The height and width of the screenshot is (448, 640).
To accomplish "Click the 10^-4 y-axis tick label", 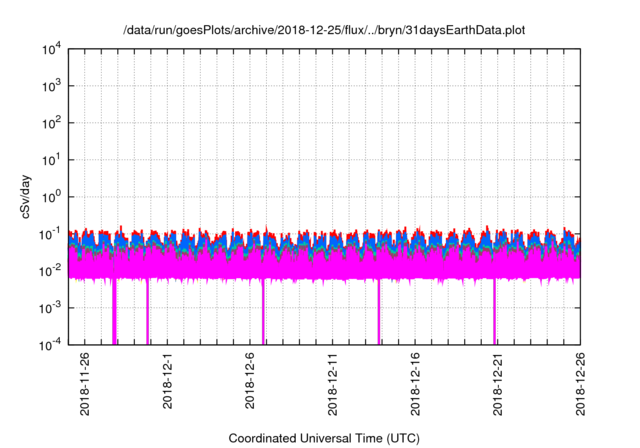I will (51, 346).
